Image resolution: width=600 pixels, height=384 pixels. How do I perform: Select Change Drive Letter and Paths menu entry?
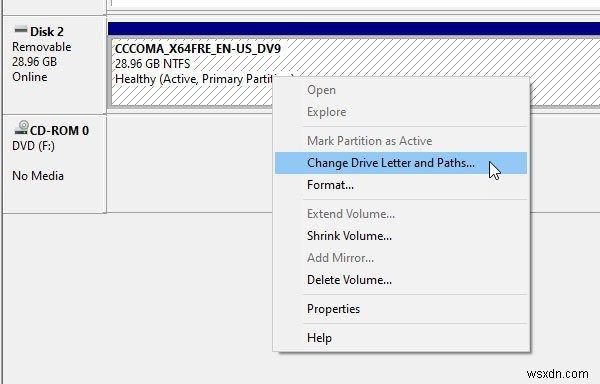pos(401,163)
